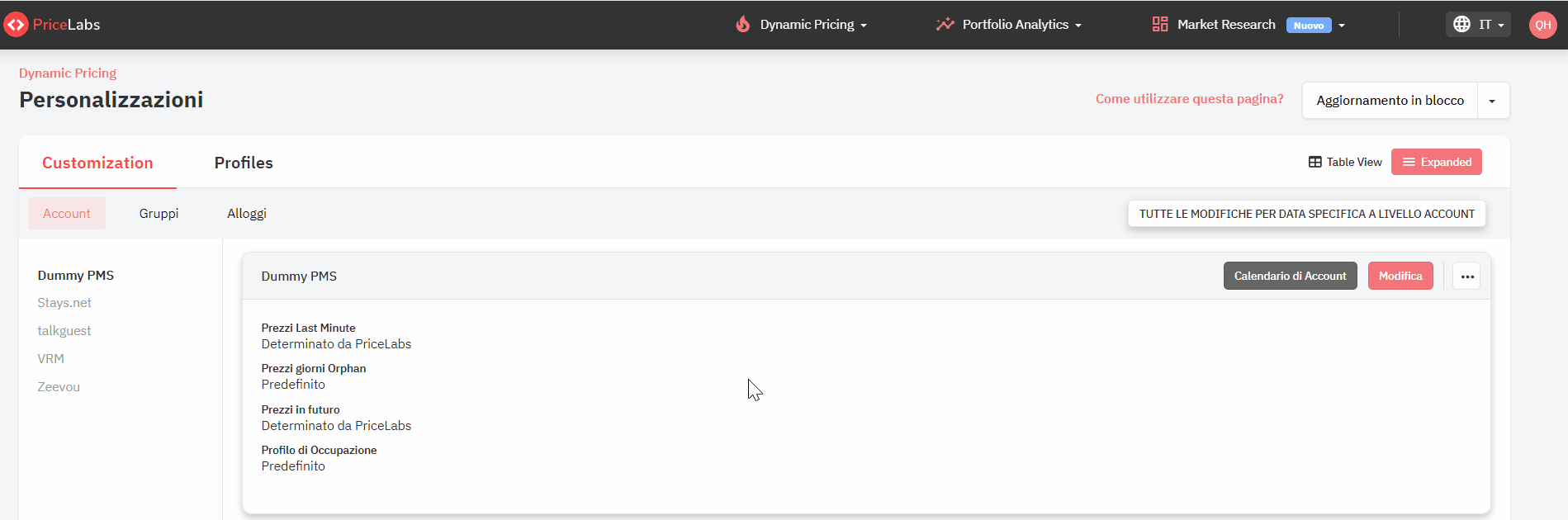
Task: Click Tutte le modifiche per data specifica button
Action: (x=1307, y=214)
